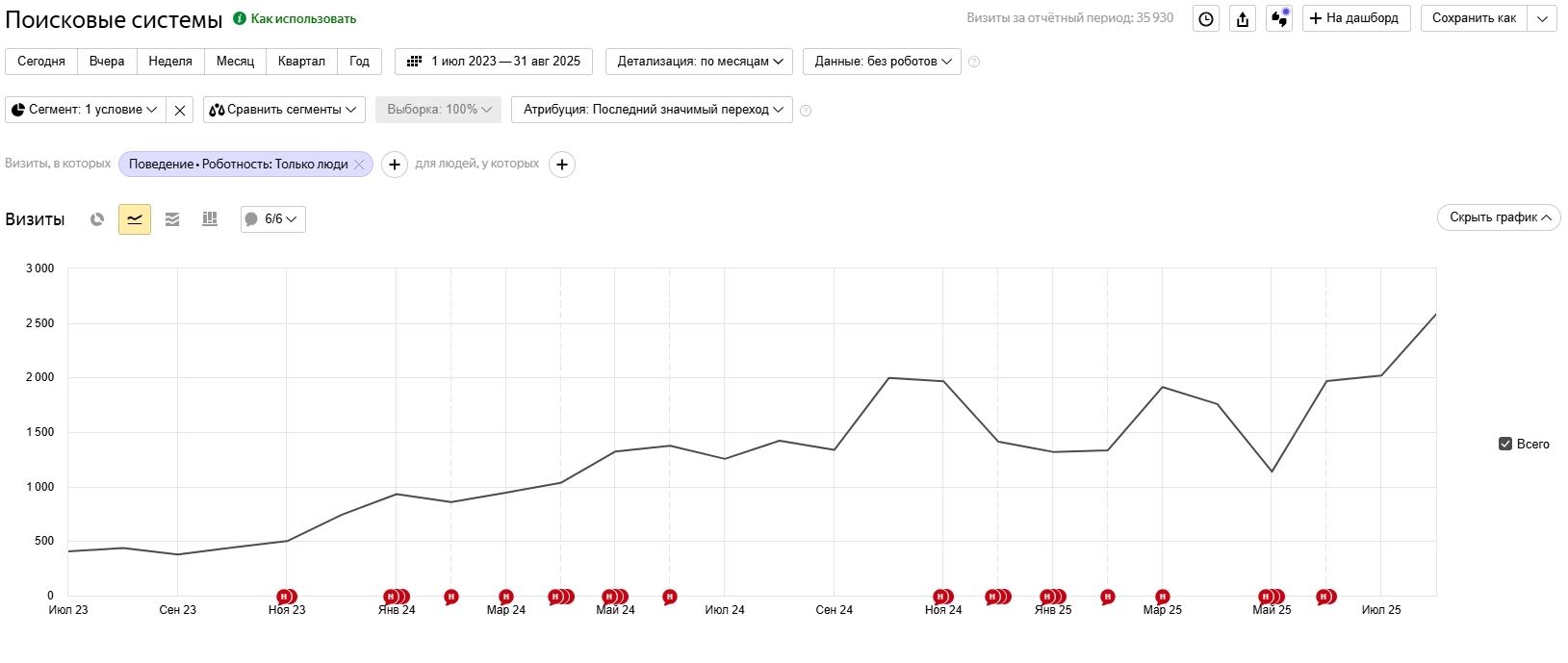
Task: Switch to stacked area chart icon
Action: 172,219
